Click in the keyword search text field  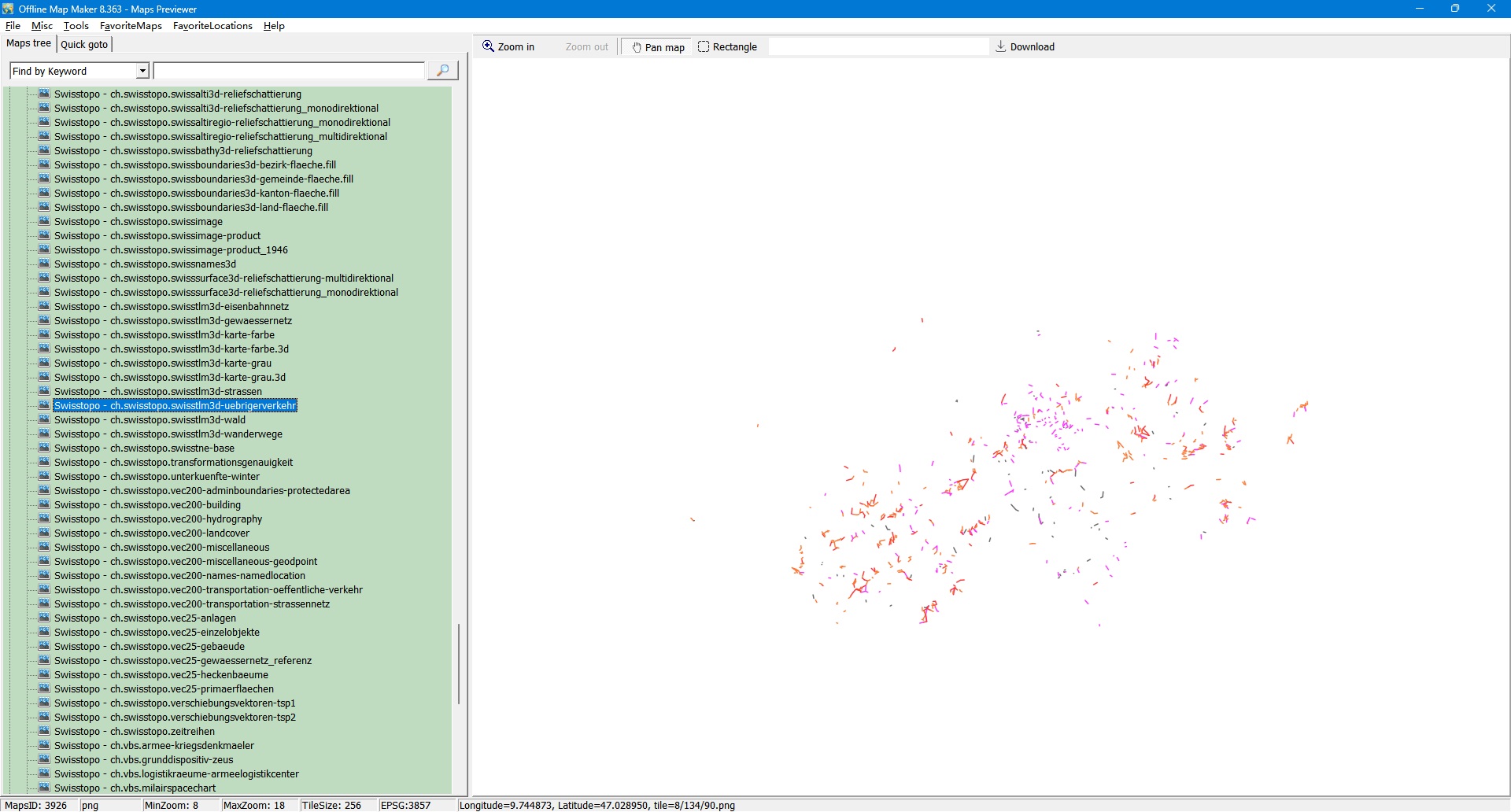tap(289, 71)
